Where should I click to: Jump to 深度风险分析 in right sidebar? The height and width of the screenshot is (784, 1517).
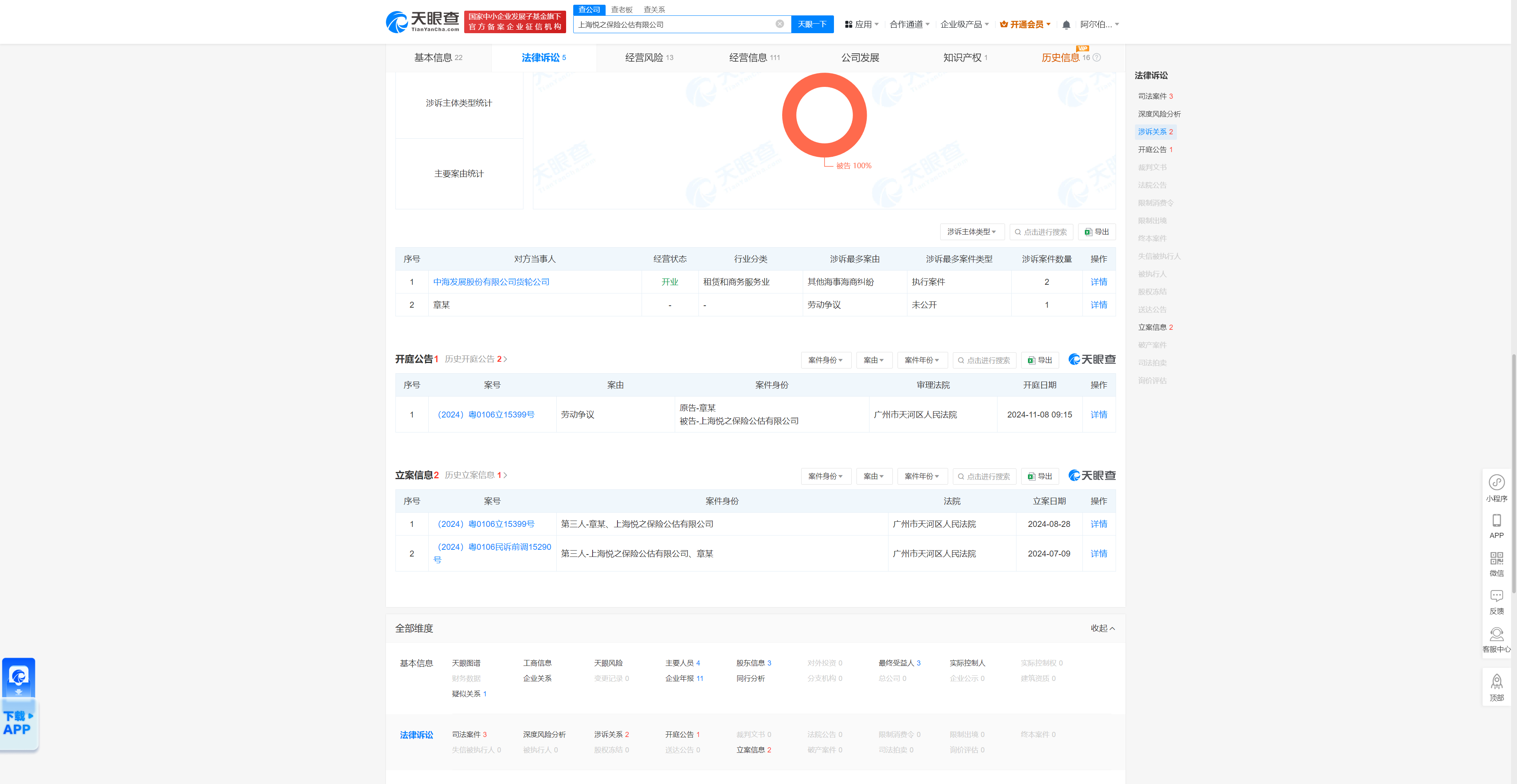click(1159, 114)
